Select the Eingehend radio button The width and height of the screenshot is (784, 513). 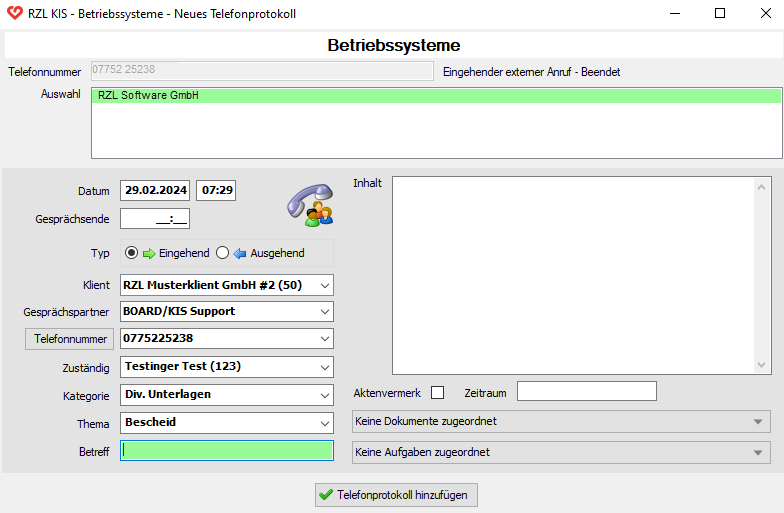pos(131,253)
